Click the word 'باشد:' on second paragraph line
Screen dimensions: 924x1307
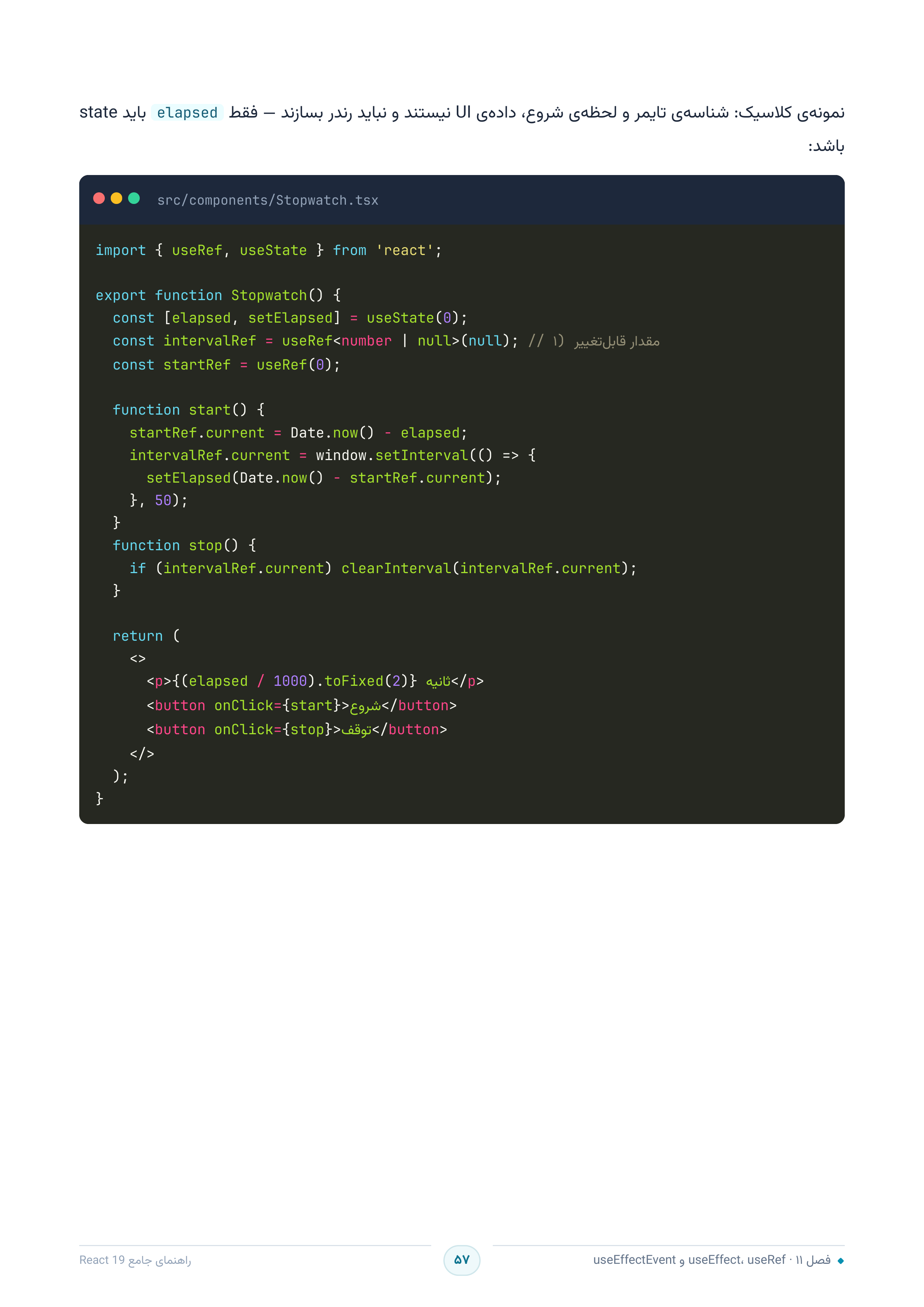tap(826, 147)
